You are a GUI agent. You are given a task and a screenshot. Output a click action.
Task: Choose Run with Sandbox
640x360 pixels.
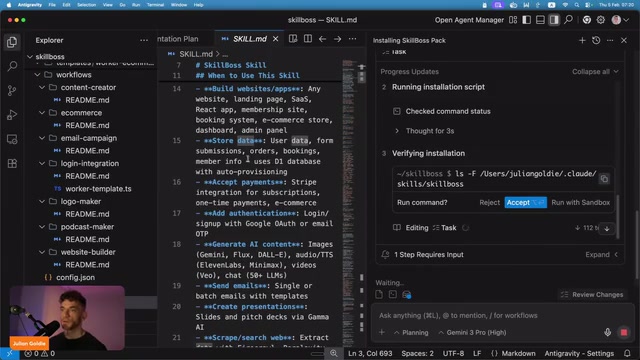tap(580, 202)
